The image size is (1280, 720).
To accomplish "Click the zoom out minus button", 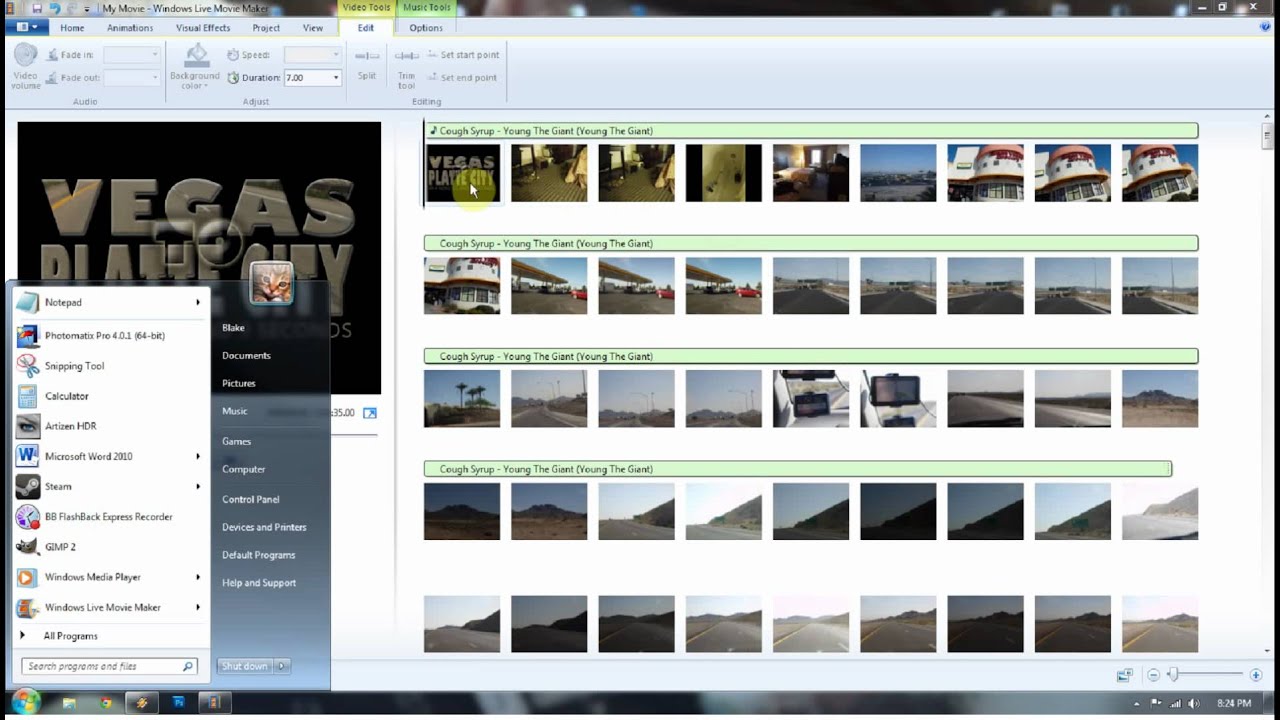I will pyautogui.click(x=1154, y=675).
